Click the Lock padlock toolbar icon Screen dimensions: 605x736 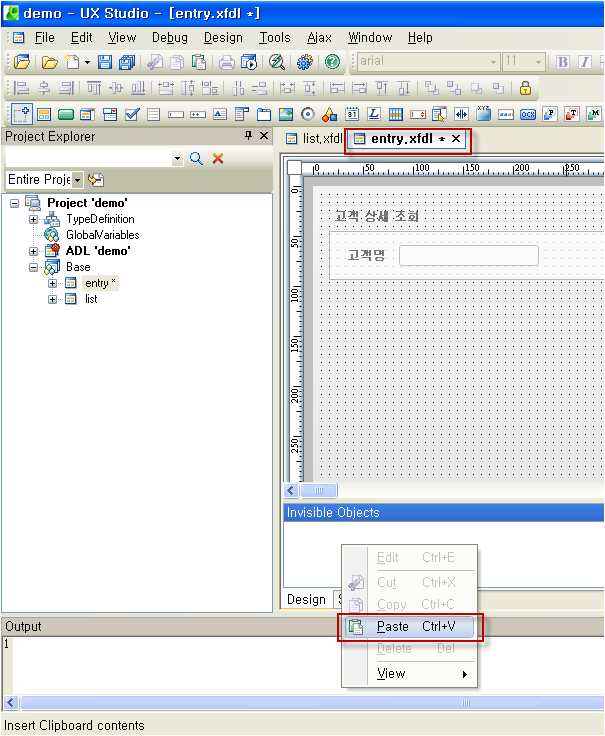(x=525, y=88)
